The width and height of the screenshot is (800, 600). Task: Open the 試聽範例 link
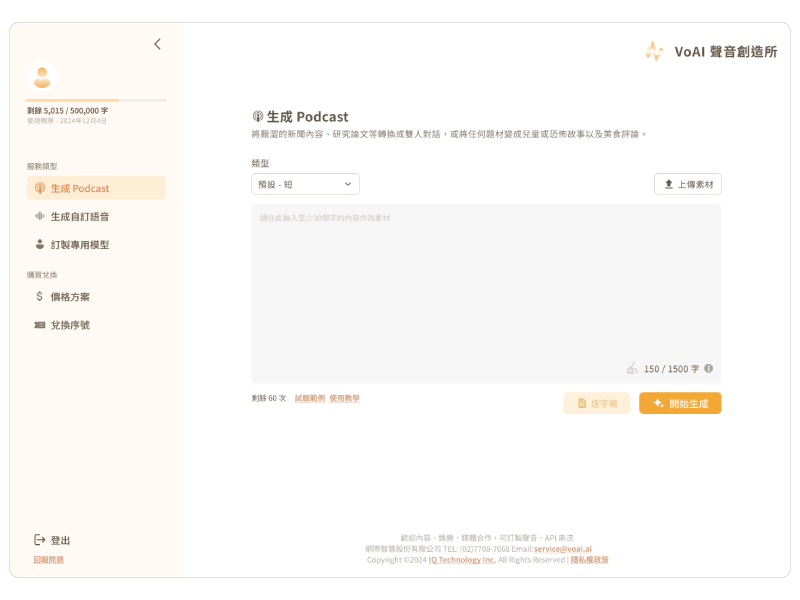(x=309, y=398)
